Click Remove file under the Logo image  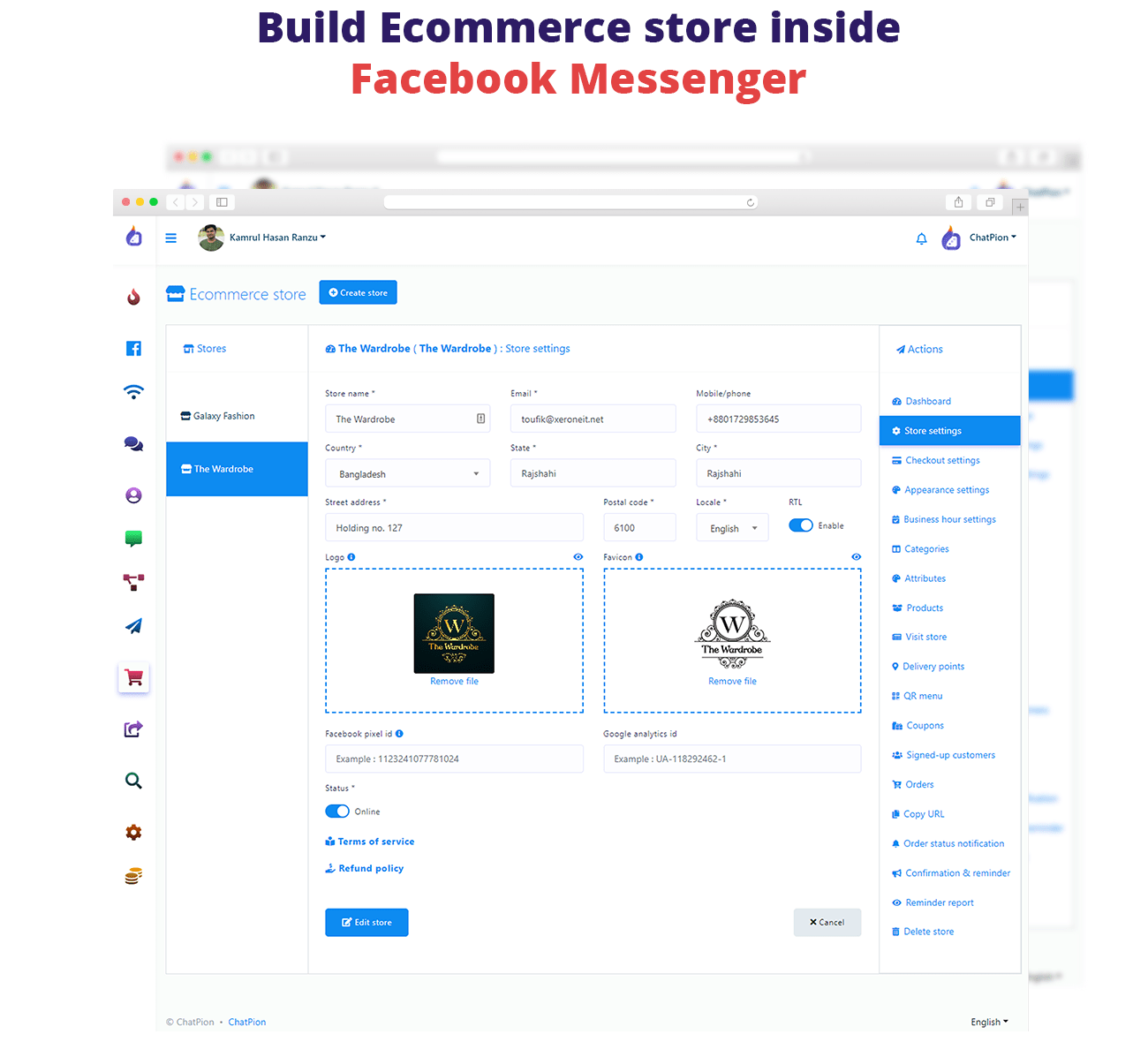pyautogui.click(x=454, y=681)
